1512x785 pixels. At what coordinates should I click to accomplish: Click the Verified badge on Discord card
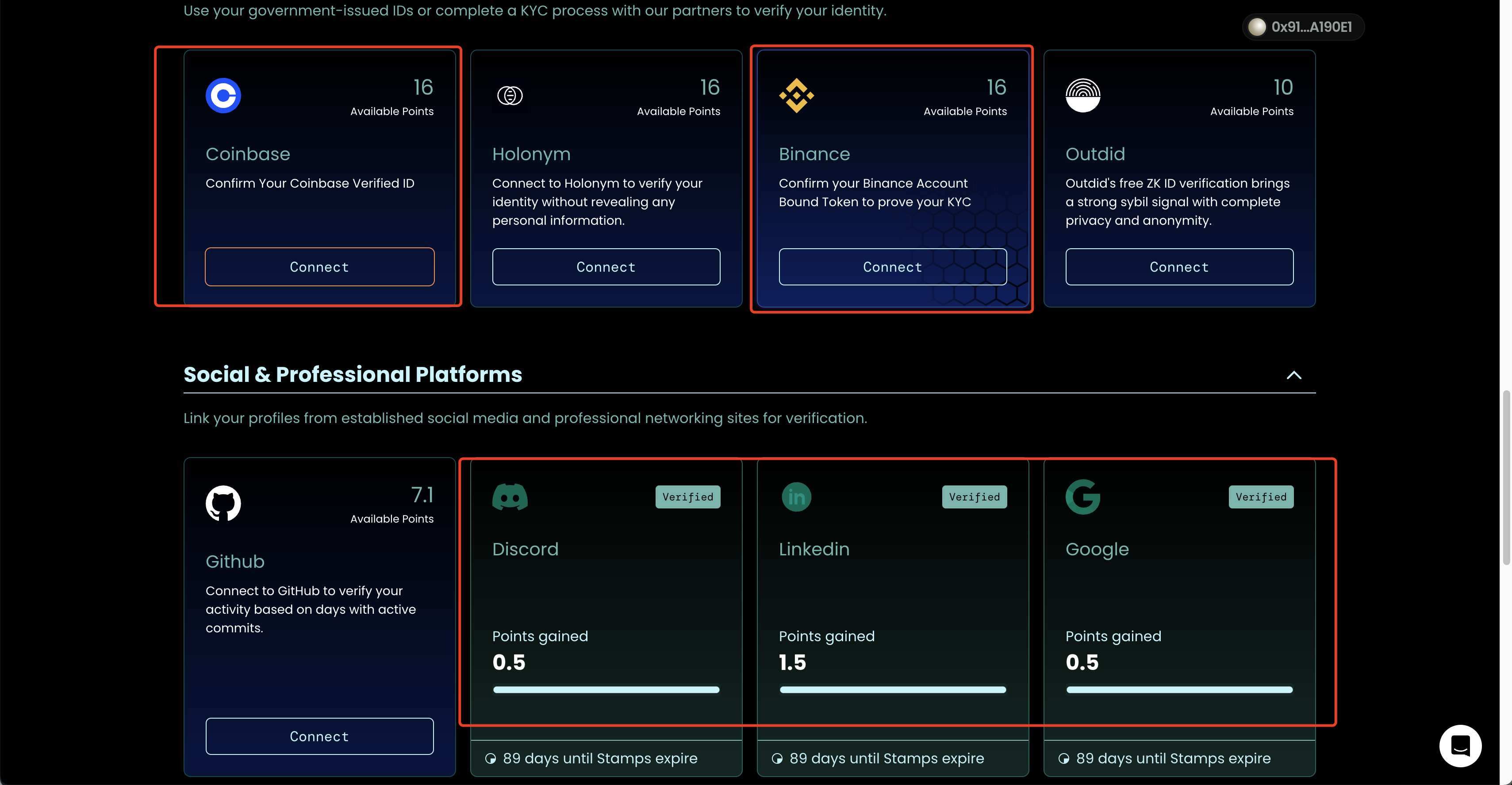point(688,497)
